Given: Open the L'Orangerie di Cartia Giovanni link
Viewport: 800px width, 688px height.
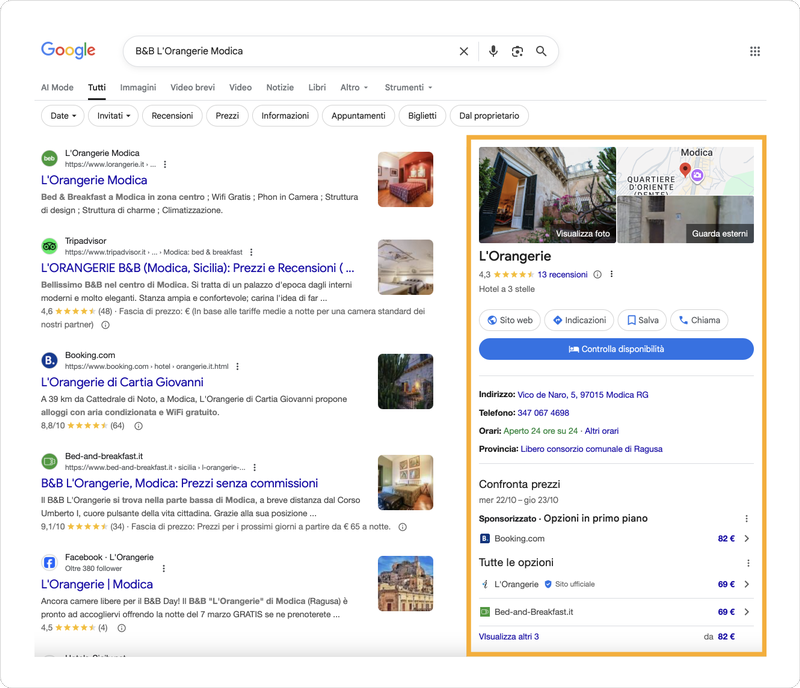Looking at the screenshot, I should click(122, 382).
